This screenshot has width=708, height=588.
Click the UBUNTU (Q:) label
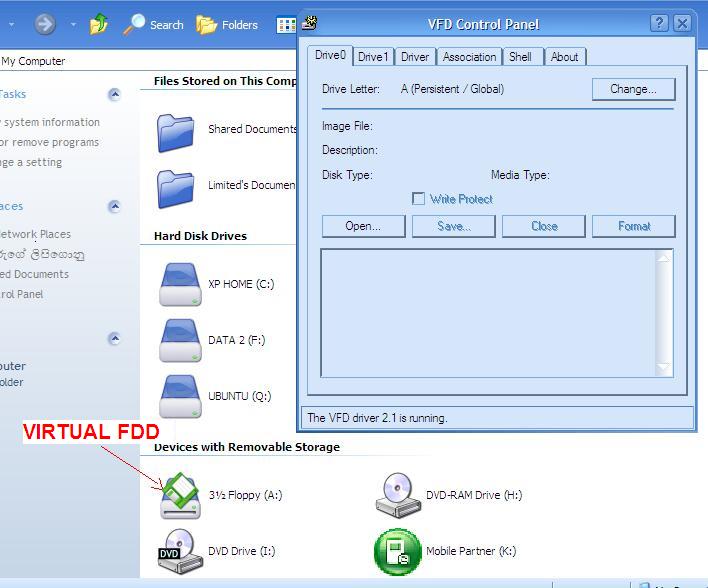click(240, 396)
